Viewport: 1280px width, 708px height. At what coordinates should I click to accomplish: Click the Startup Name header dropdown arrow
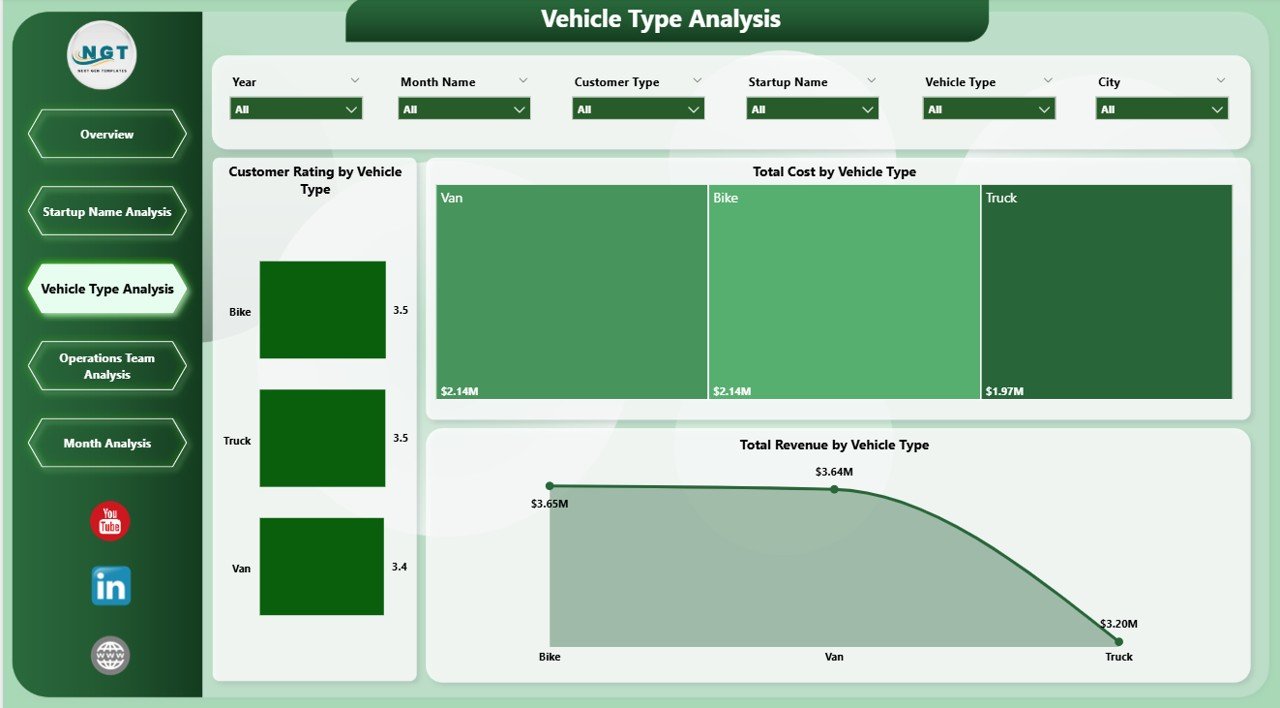[x=871, y=80]
